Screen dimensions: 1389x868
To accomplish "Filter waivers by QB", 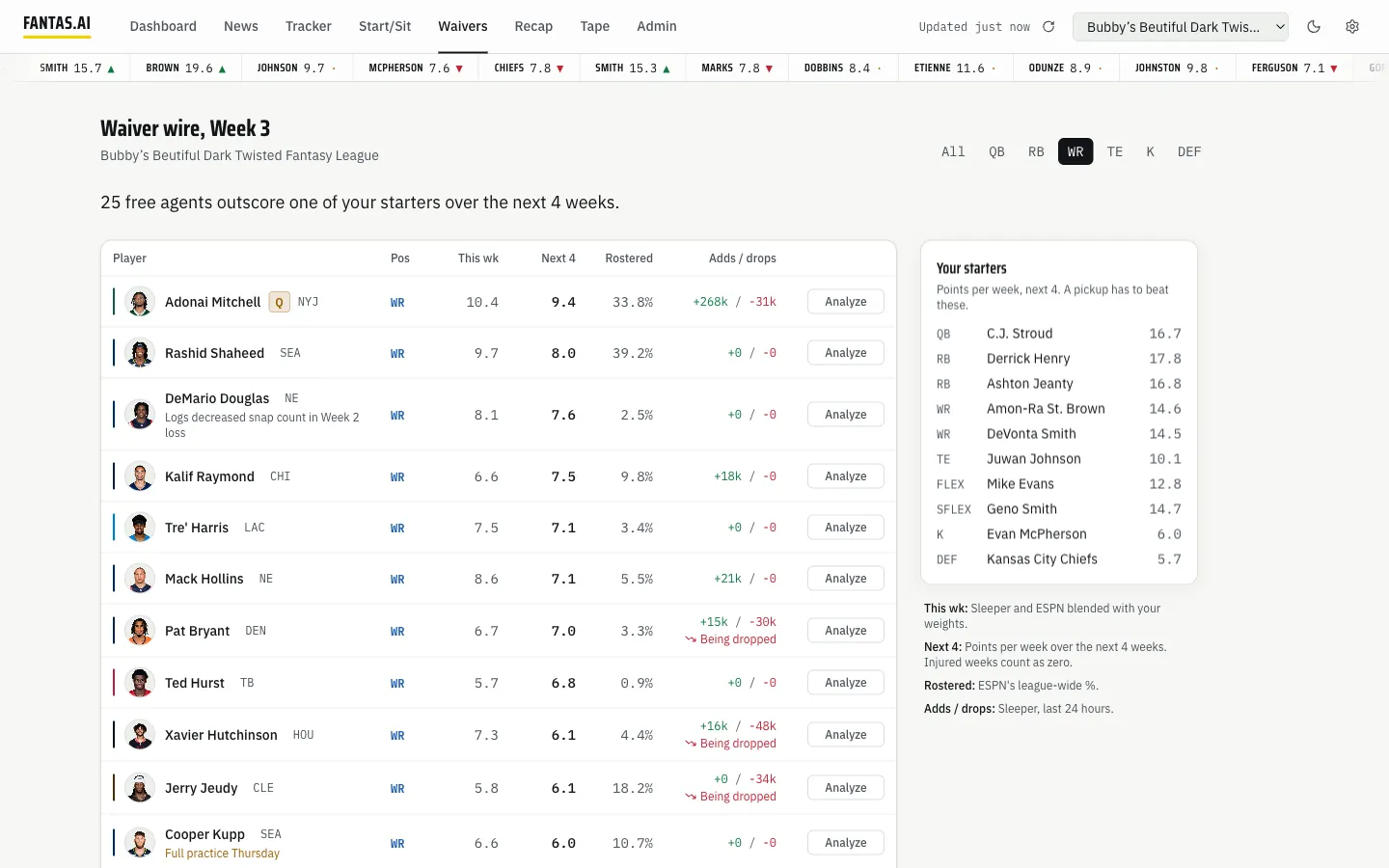I will tap(996, 151).
